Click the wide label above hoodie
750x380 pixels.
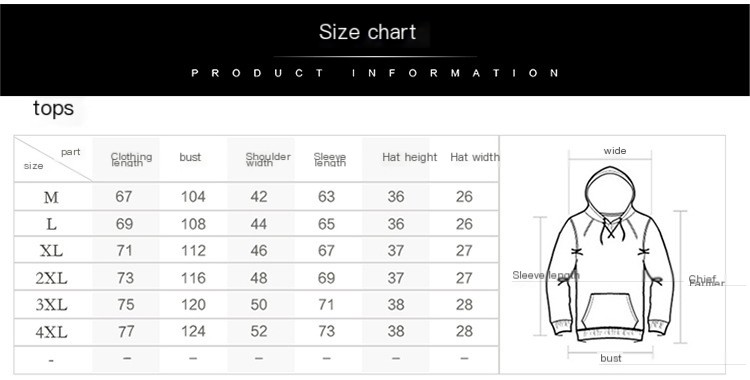tap(615, 151)
